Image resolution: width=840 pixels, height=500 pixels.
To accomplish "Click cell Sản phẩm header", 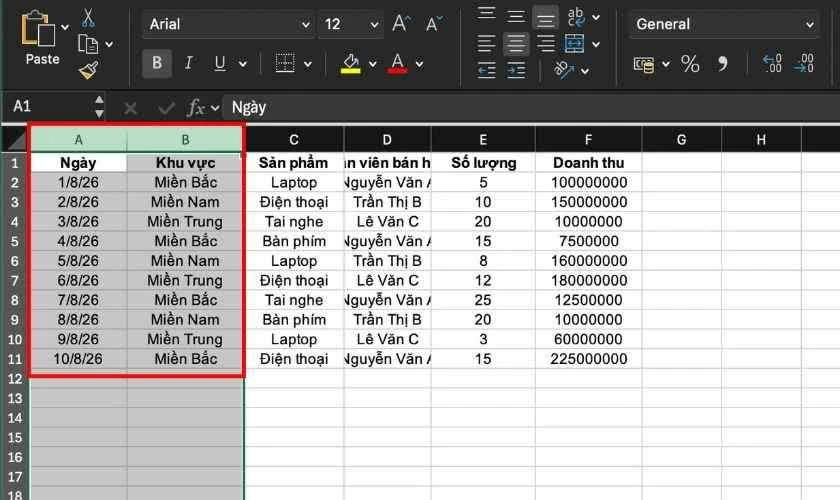I will point(294,162).
